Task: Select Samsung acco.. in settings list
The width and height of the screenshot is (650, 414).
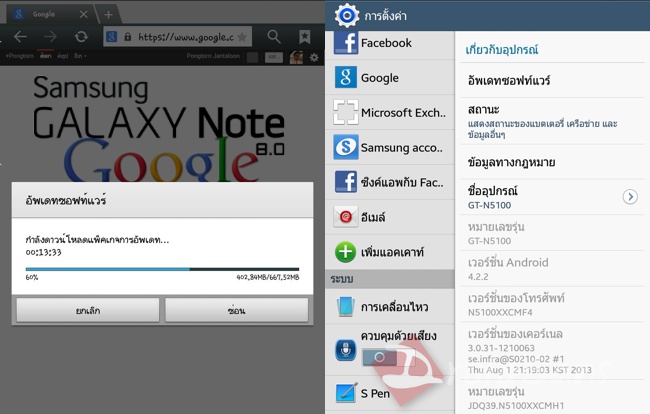Action: (390, 147)
